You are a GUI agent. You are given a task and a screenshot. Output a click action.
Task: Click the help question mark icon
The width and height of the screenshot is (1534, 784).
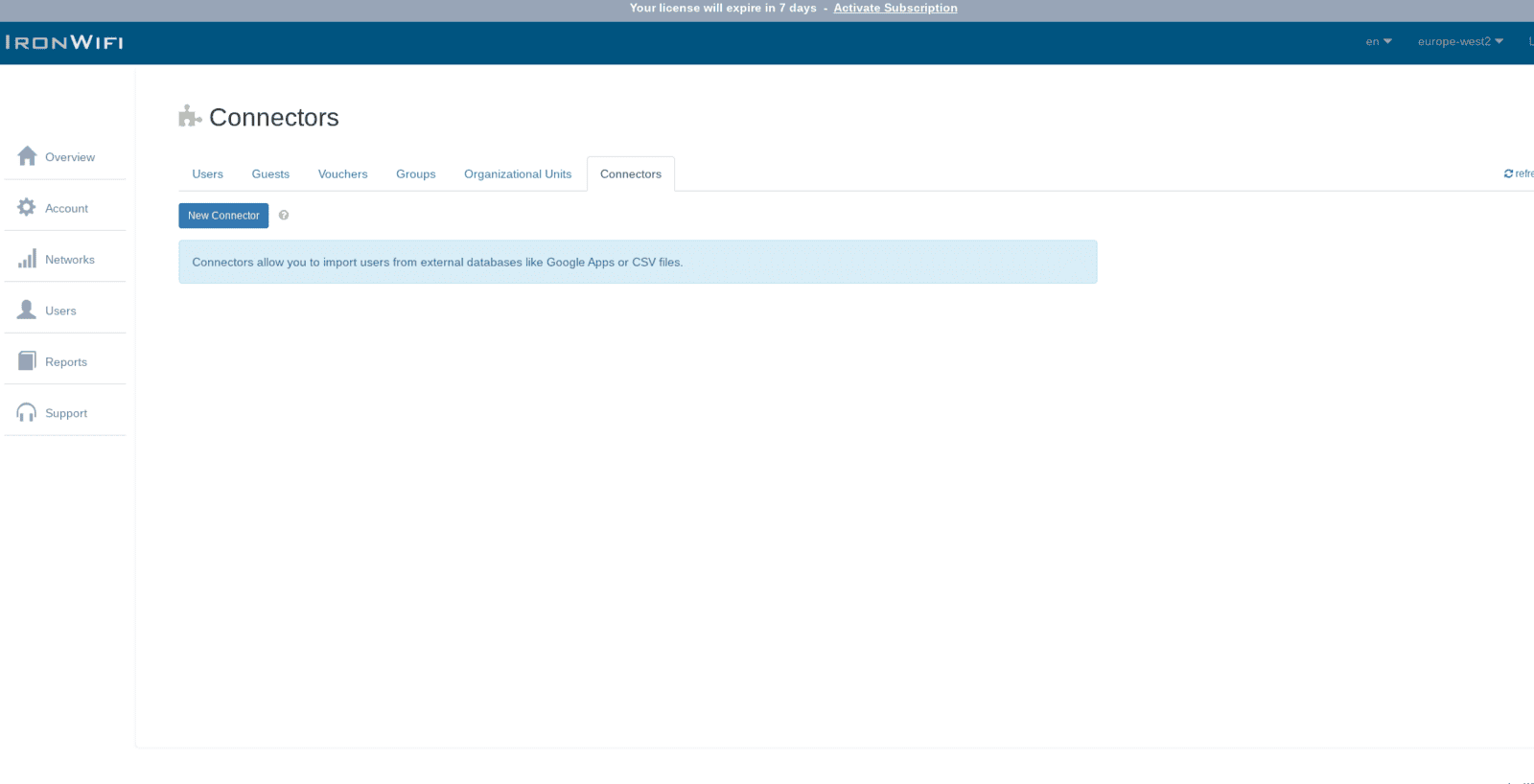[x=284, y=216]
